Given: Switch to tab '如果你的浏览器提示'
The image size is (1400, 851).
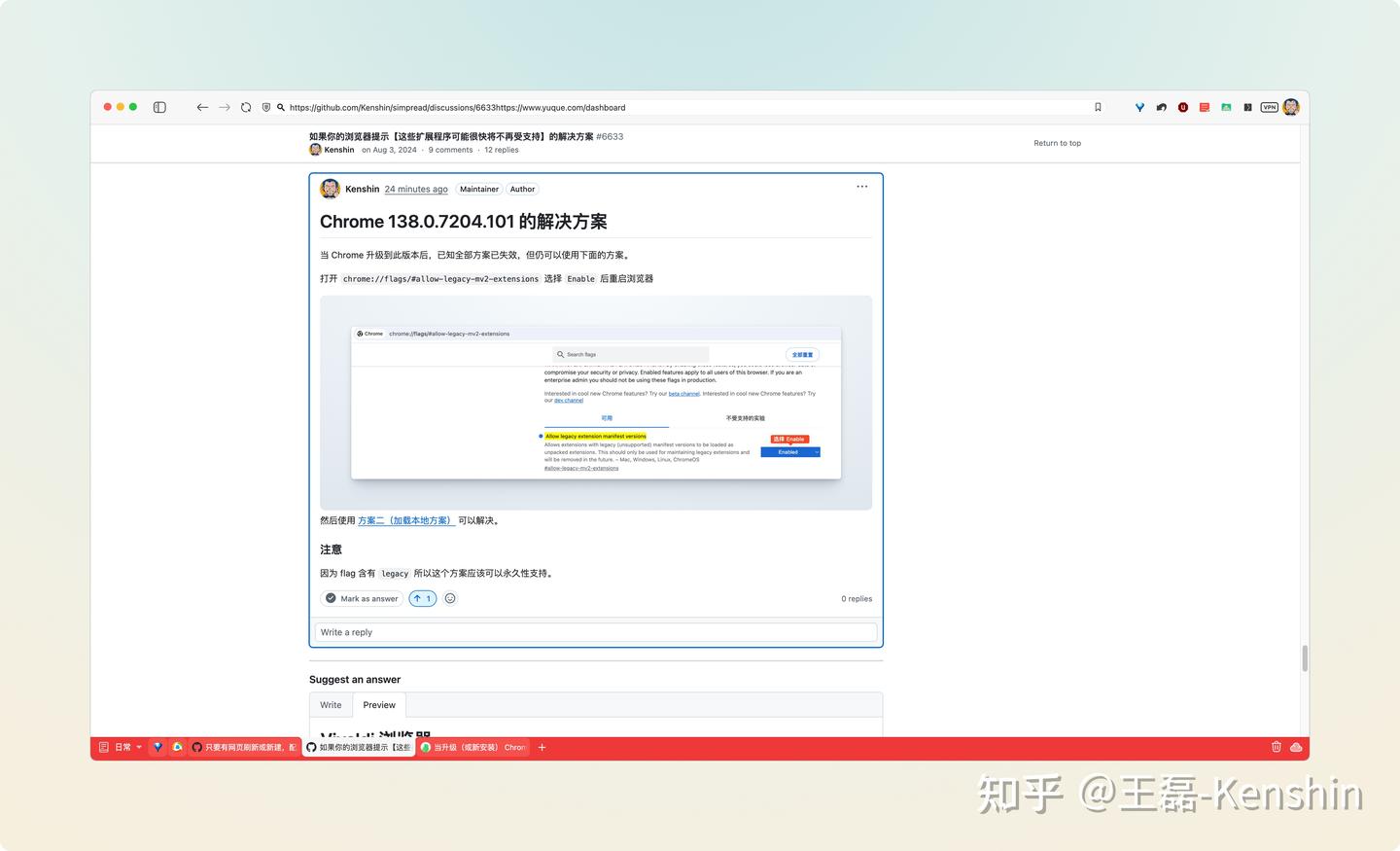Looking at the screenshot, I should click(x=359, y=747).
